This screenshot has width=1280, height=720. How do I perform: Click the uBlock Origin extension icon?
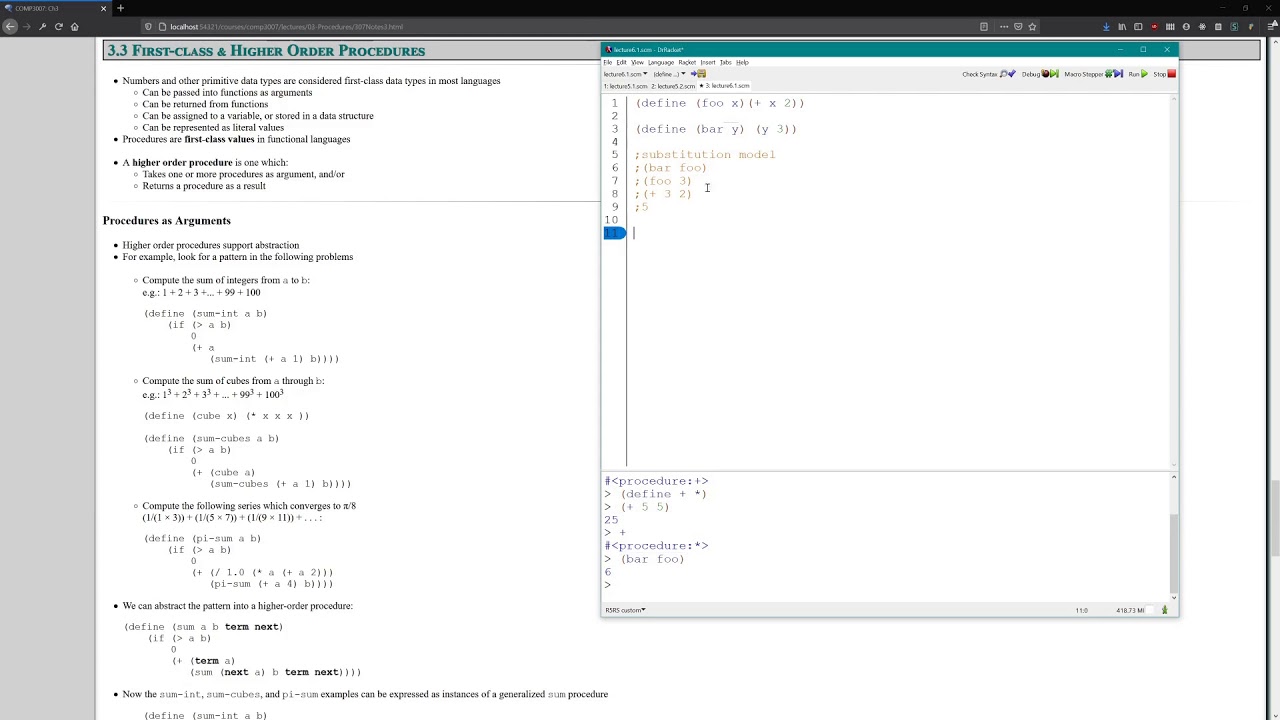pos(1154,27)
